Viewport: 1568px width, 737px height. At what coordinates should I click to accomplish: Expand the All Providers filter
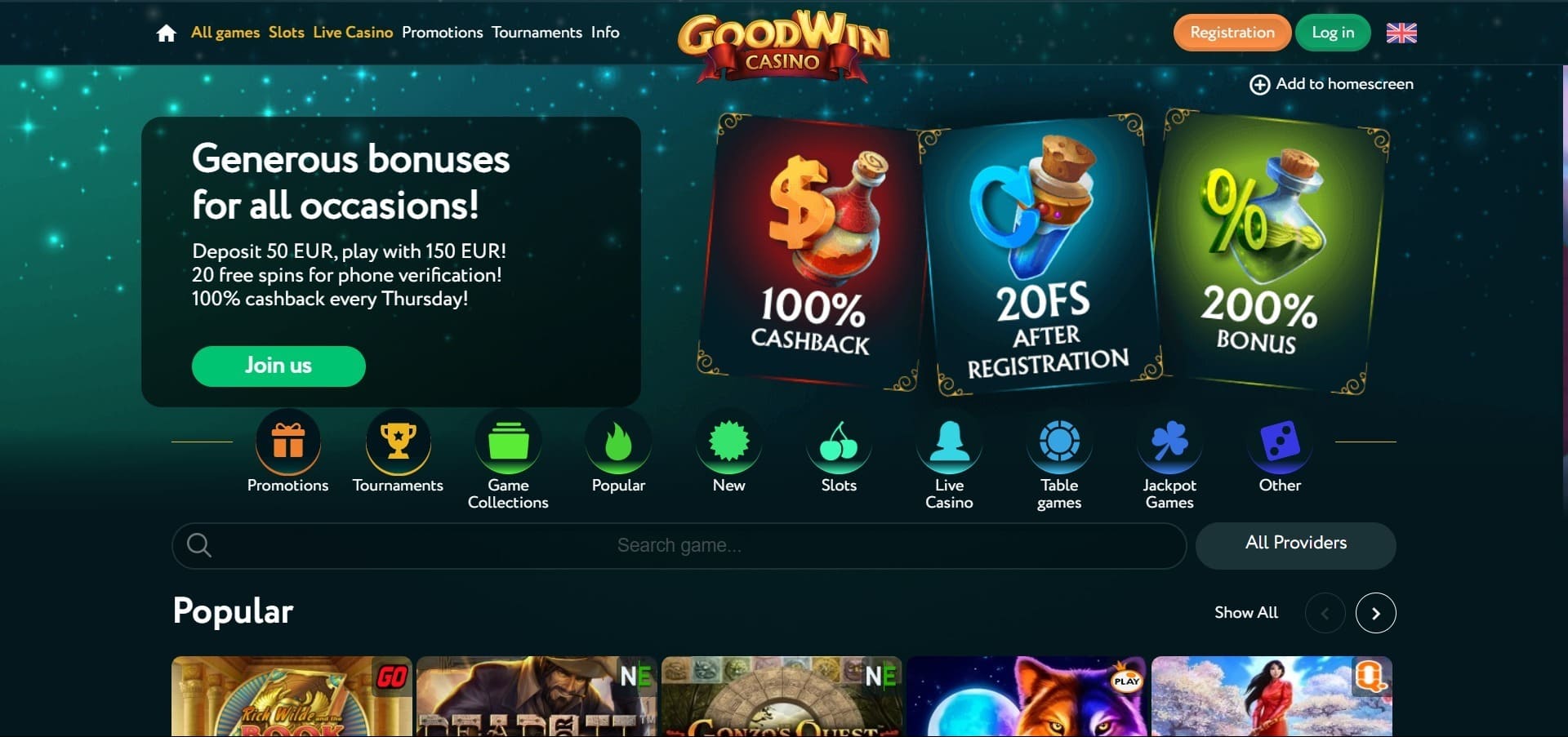point(1296,545)
